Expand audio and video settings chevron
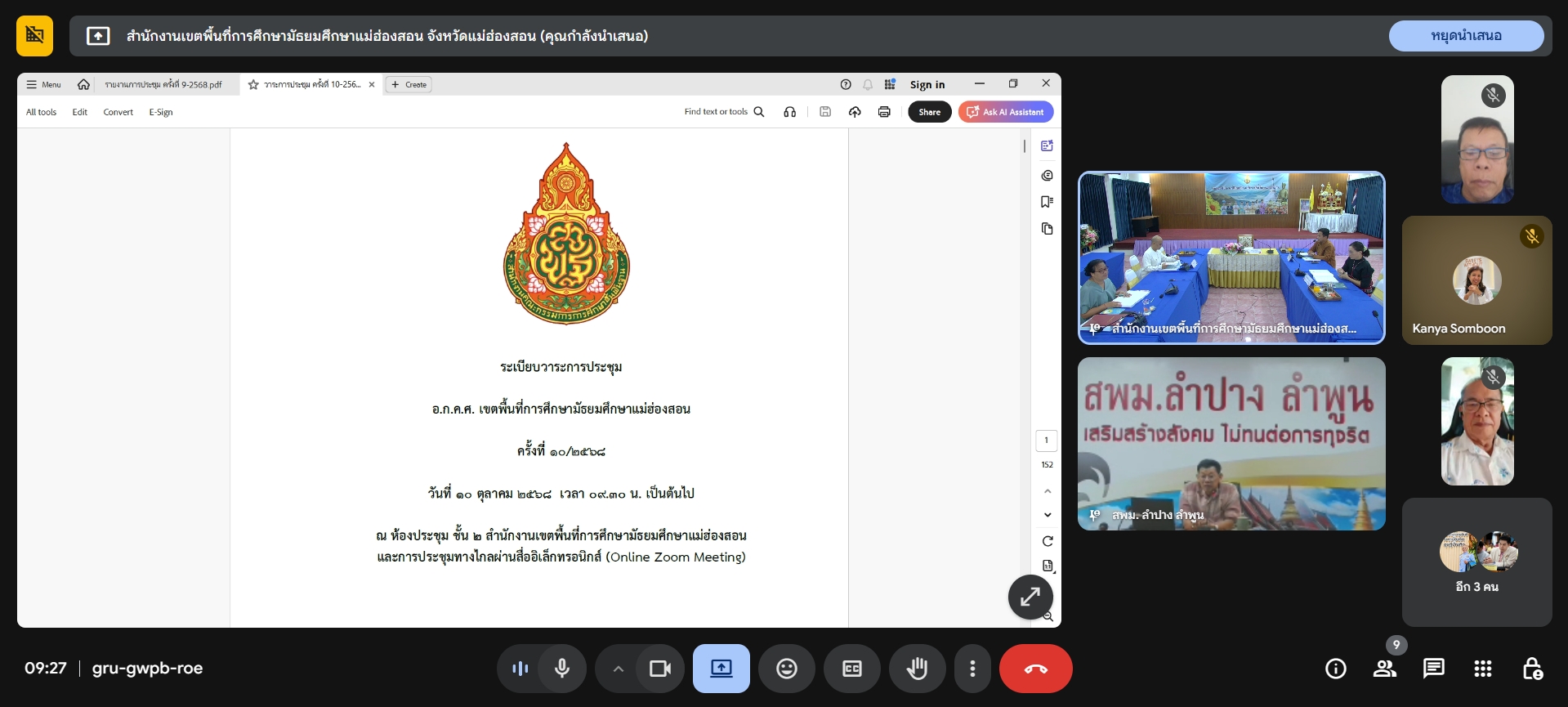This screenshot has width=1568, height=707. pyautogui.click(x=619, y=669)
